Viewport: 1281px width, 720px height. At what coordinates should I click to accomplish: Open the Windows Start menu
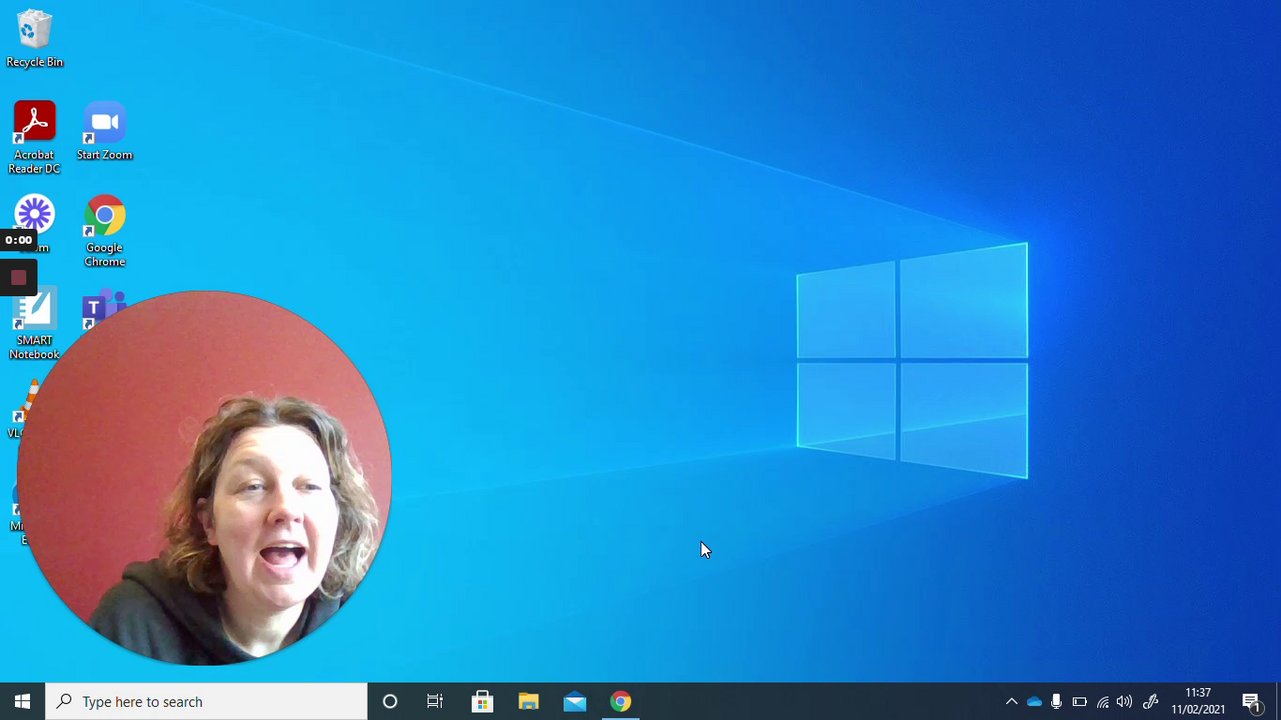coord(22,701)
